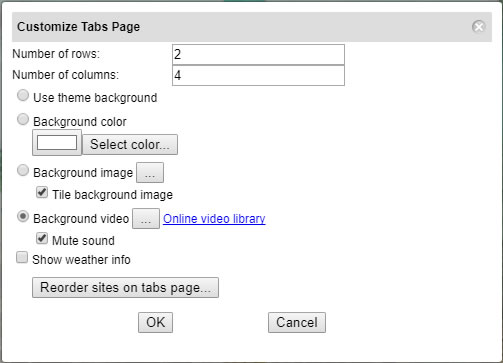Screen dimensions: 503x363
Task: Select the Background video radio button
Action: click(x=23, y=217)
